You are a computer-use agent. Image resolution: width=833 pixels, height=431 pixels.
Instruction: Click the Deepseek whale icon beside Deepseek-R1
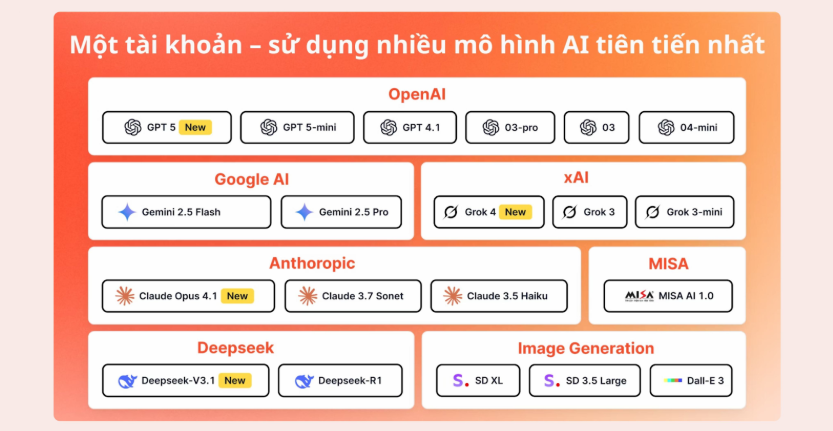coord(304,381)
